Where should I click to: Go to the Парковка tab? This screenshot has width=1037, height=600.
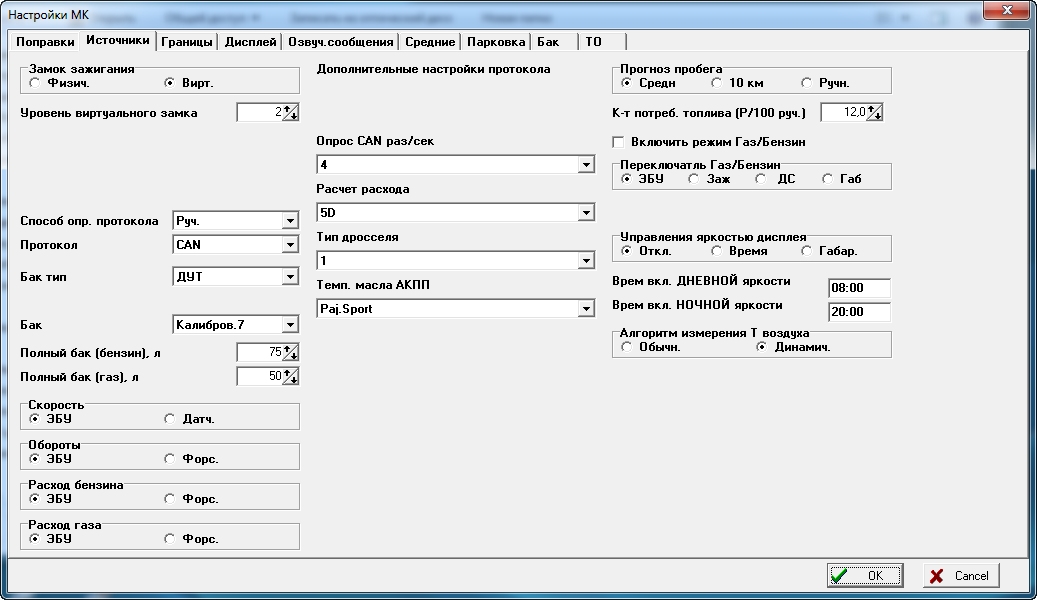coord(496,42)
